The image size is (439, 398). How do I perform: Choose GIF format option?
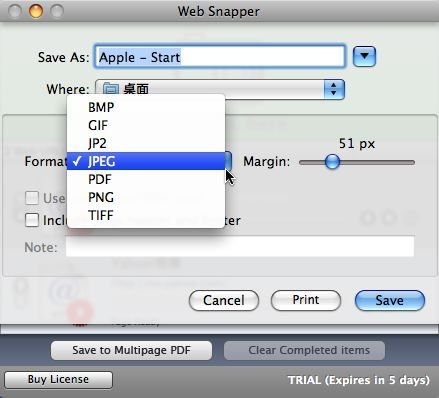146,125
